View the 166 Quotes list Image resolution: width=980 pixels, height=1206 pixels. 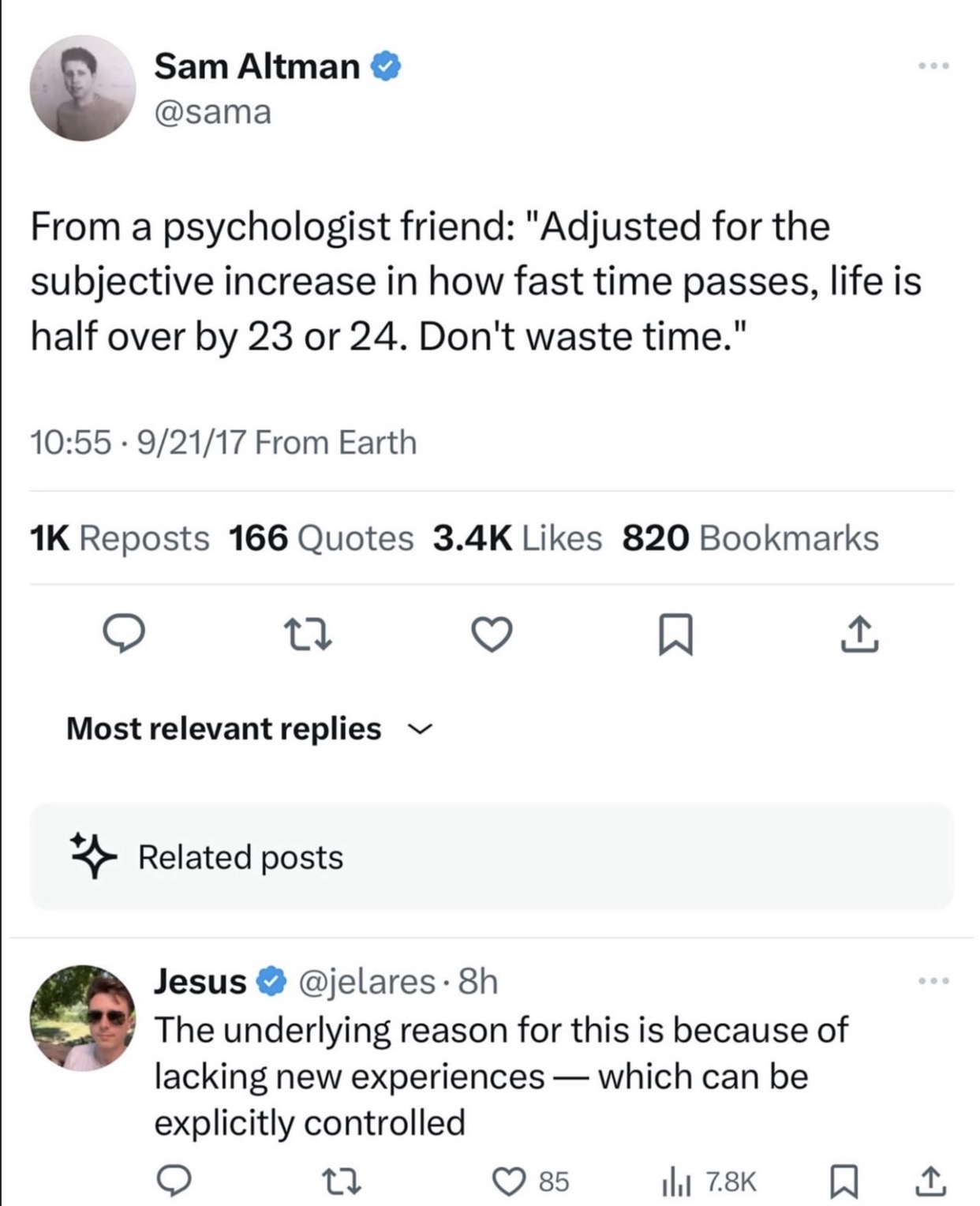pyautogui.click(x=321, y=538)
